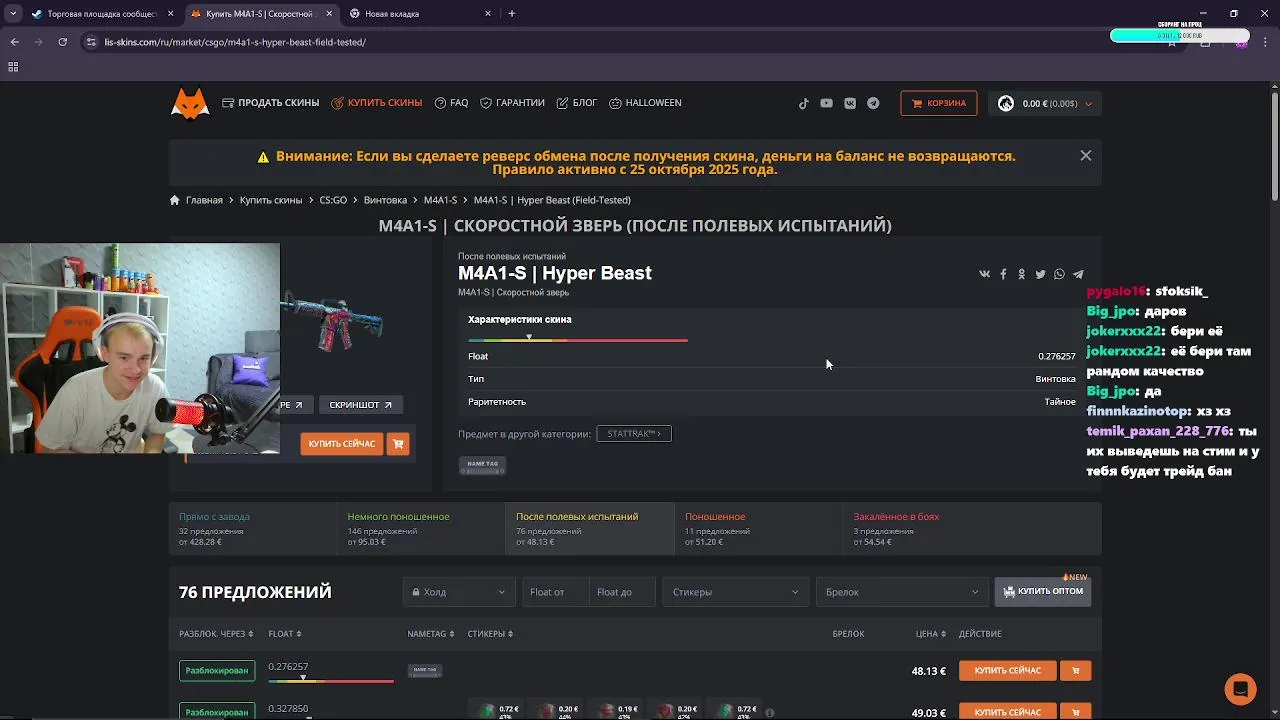Viewport: 1280px width, 720px height.
Task: Open the Брелок filter dropdown
Action: click(x=902, y=592)
